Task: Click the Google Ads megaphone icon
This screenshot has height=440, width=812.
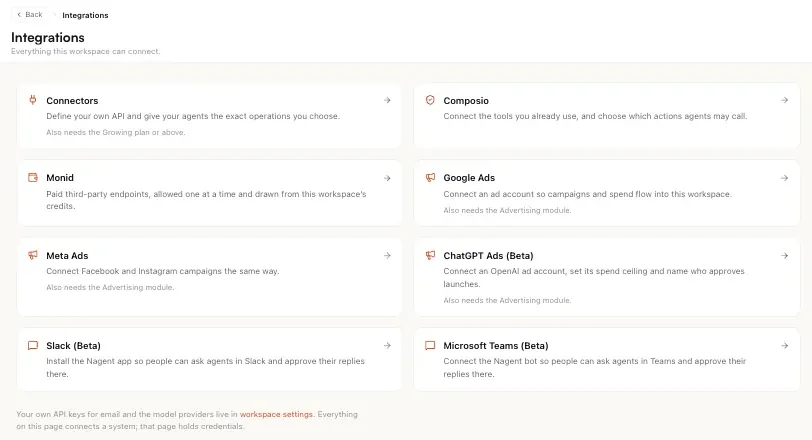Action: (x=430, y=178)
